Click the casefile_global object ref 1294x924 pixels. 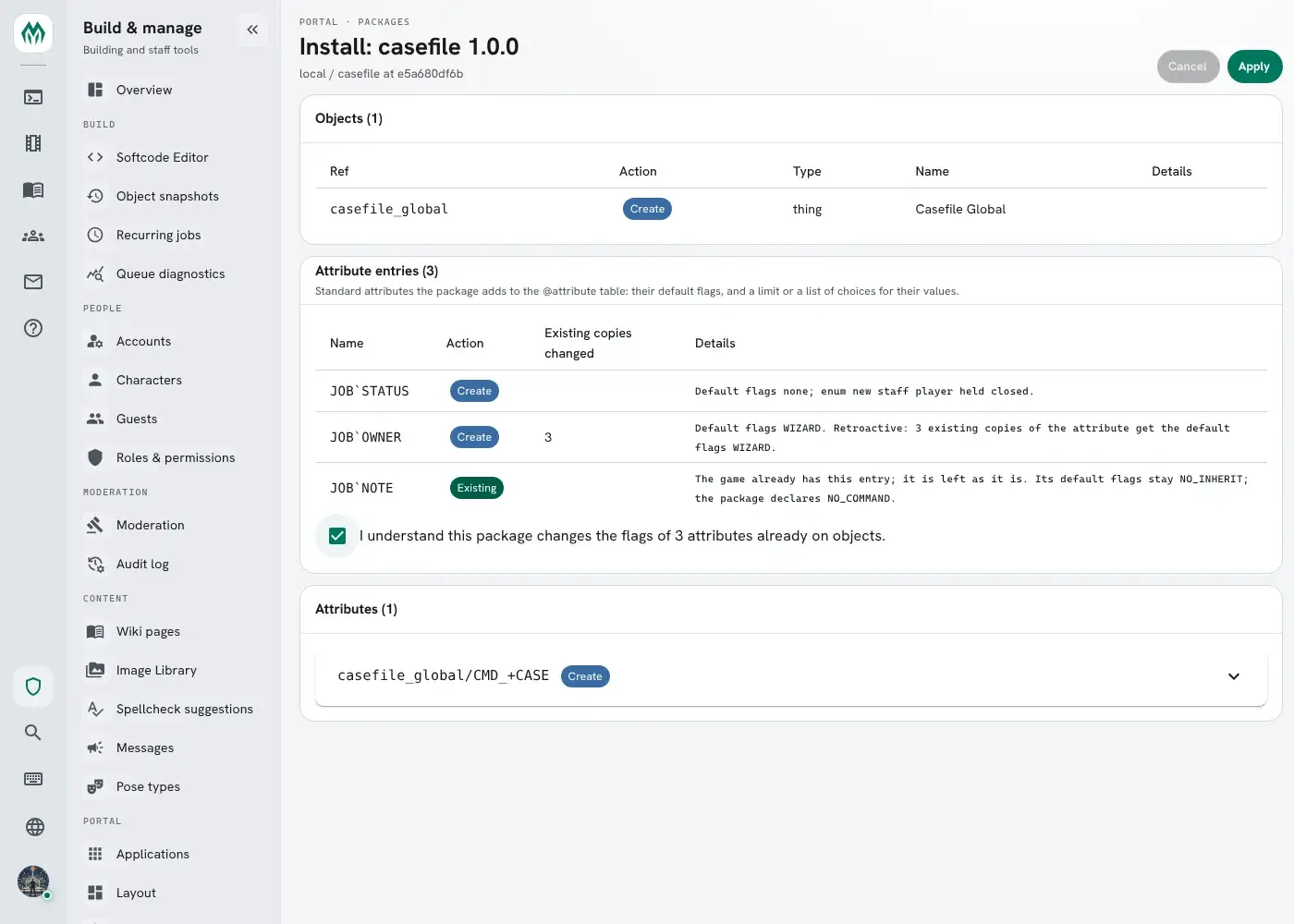(x=389, y=210)
